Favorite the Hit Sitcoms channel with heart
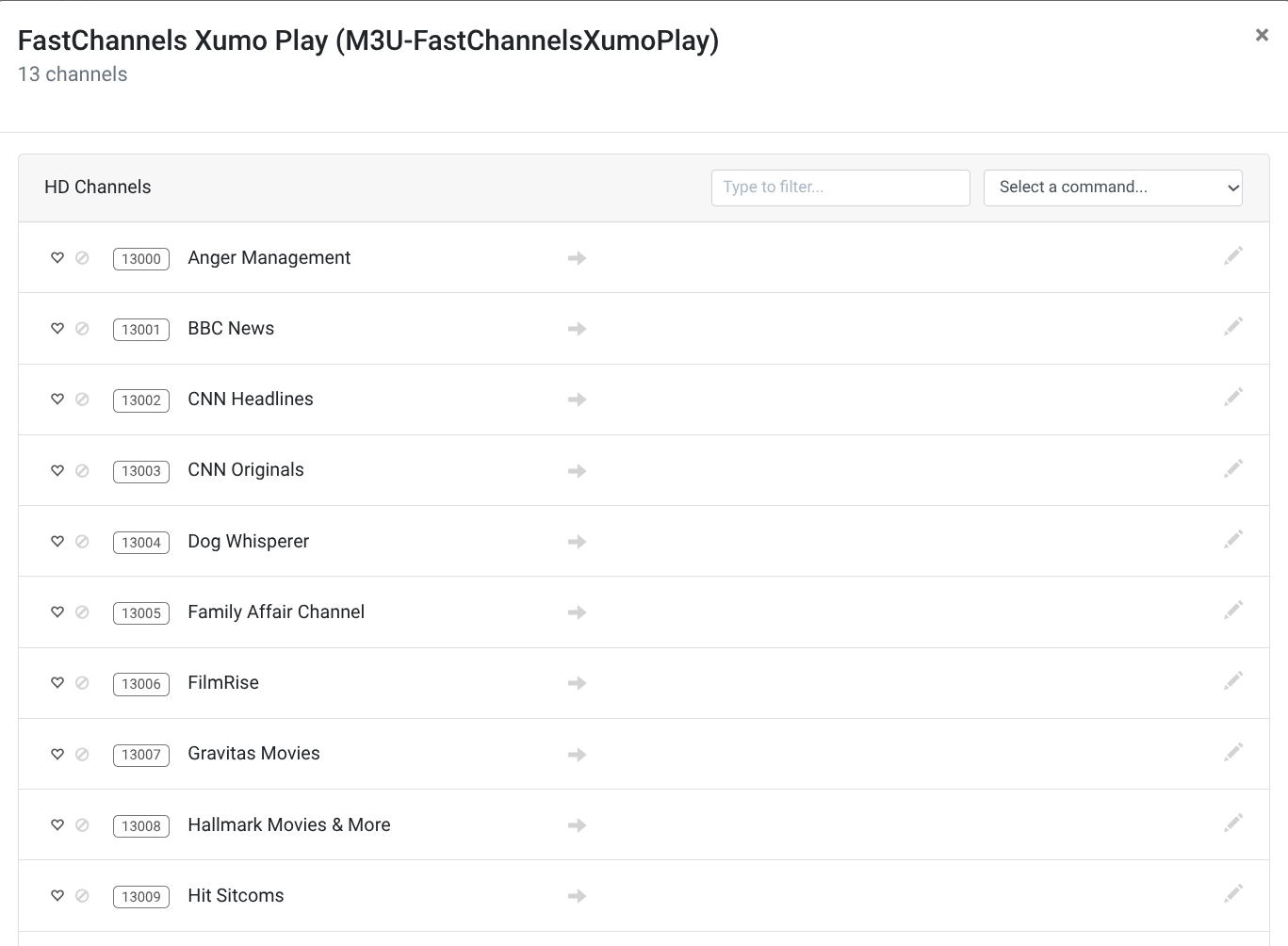The image size is (1288, 946). (x=57, y=896)
